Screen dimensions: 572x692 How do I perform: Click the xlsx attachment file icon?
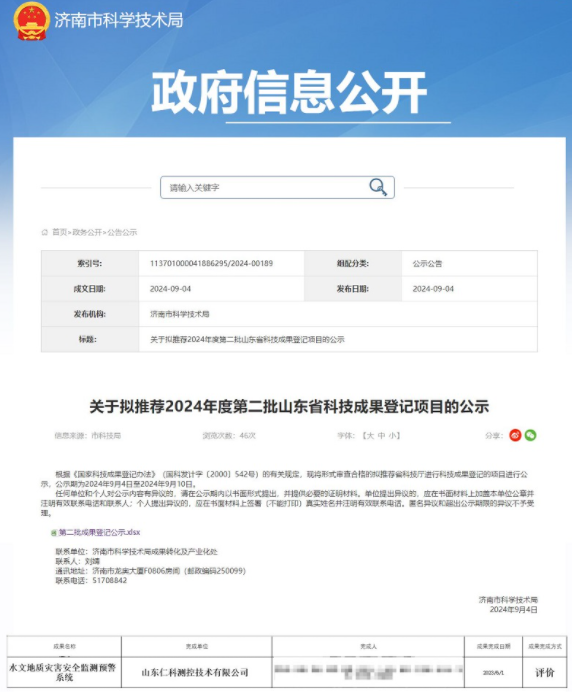click(x=54, y=533)
